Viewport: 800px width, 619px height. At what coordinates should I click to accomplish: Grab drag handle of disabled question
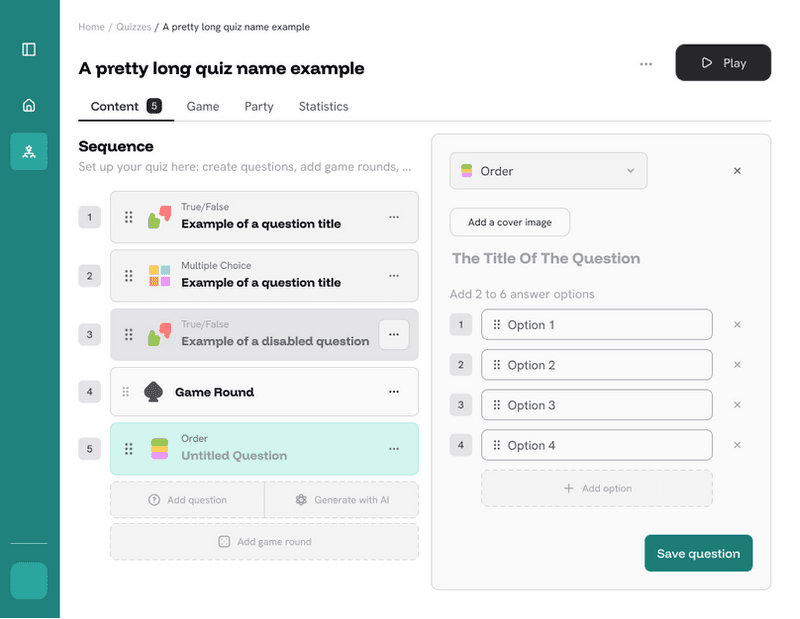point(129,334)
